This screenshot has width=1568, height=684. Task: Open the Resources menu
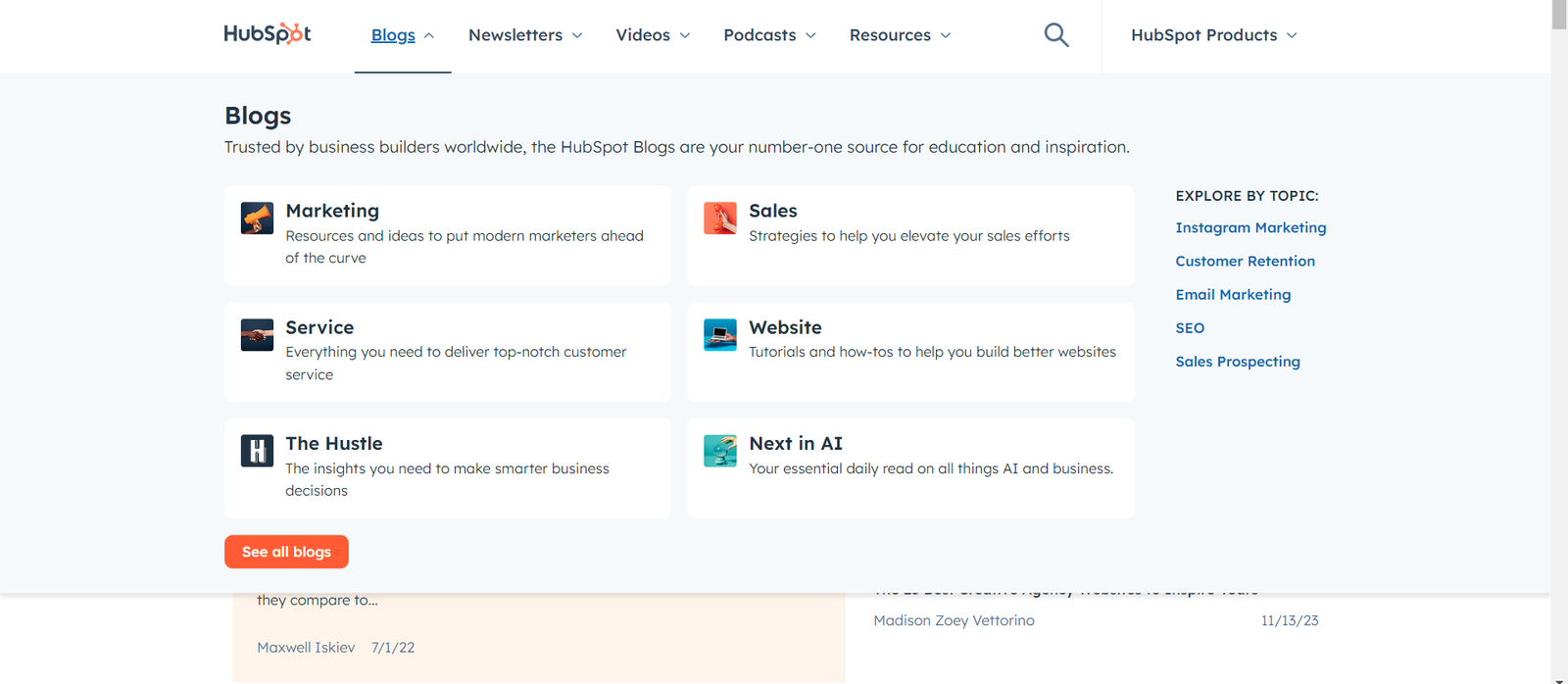coord(890,35)
